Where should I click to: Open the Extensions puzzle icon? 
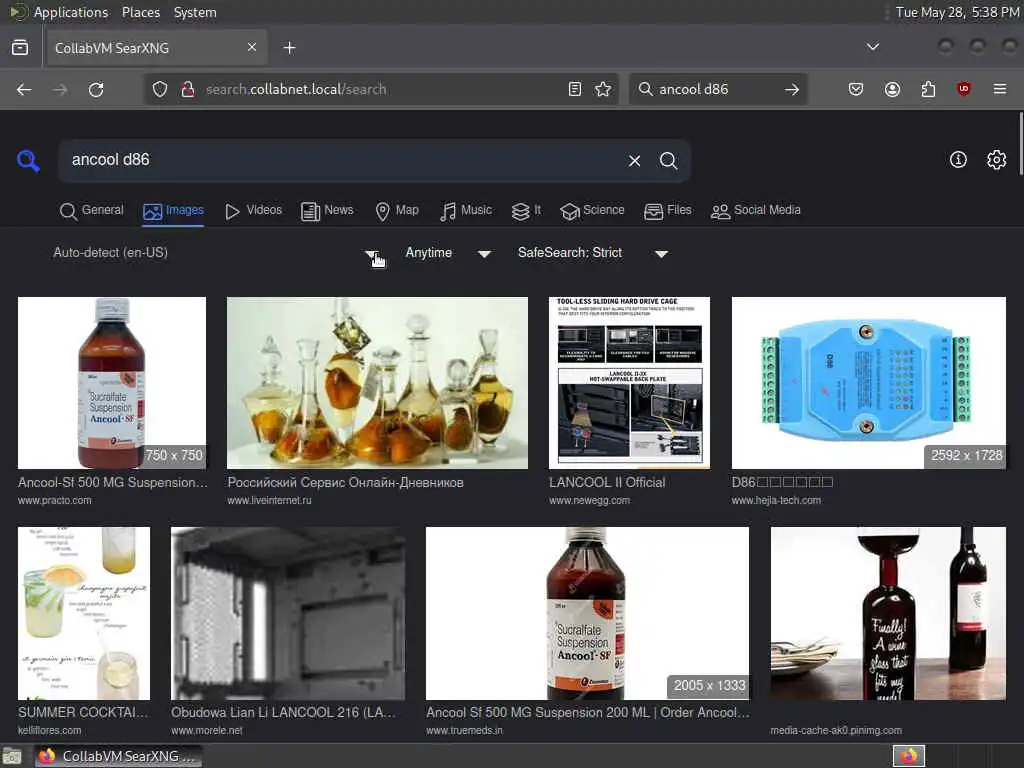pos(928,89)
